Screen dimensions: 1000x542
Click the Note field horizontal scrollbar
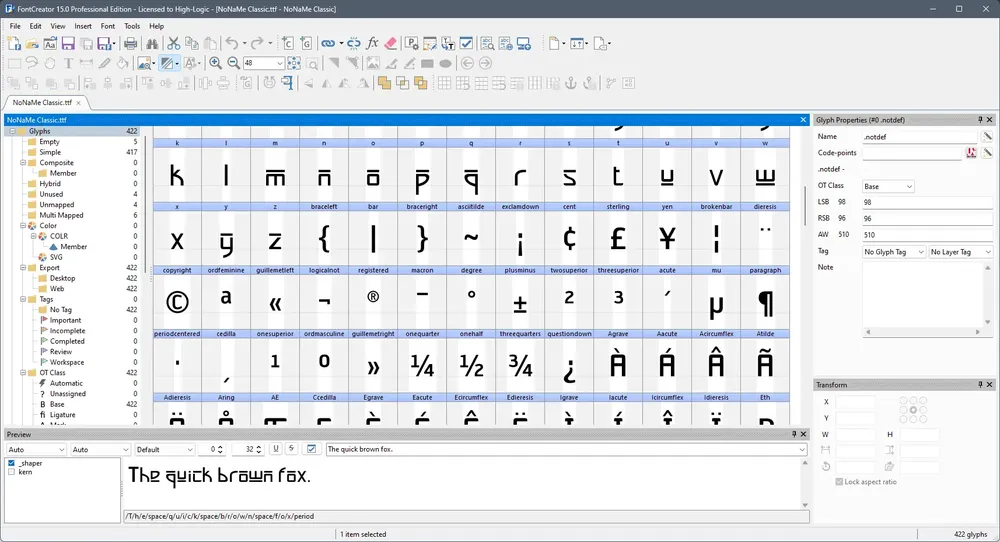click(922, 332)
